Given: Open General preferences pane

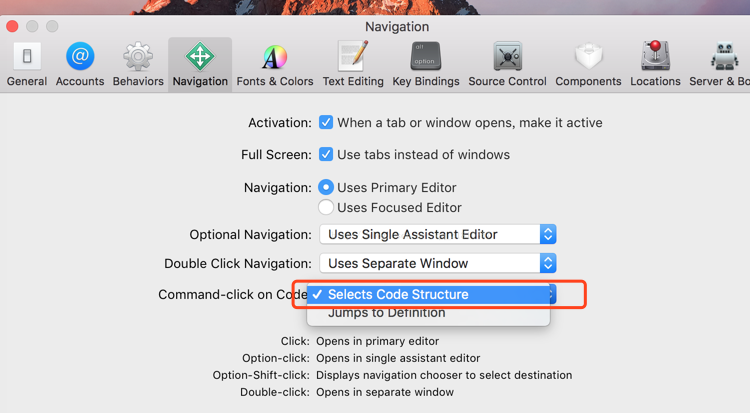Looking at the screenshot, I should coord(27,64).
